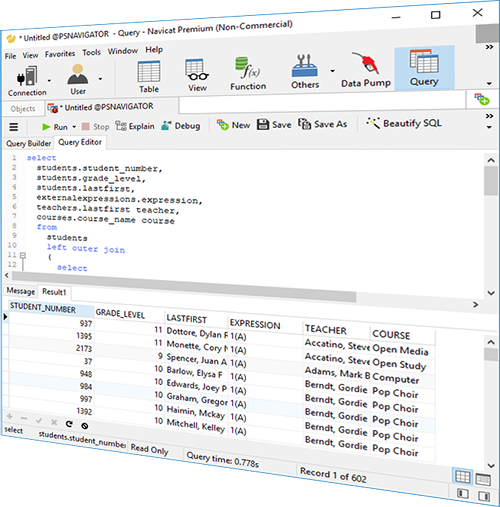
Task: Open the Favorites menu
Action: [60, 54]
